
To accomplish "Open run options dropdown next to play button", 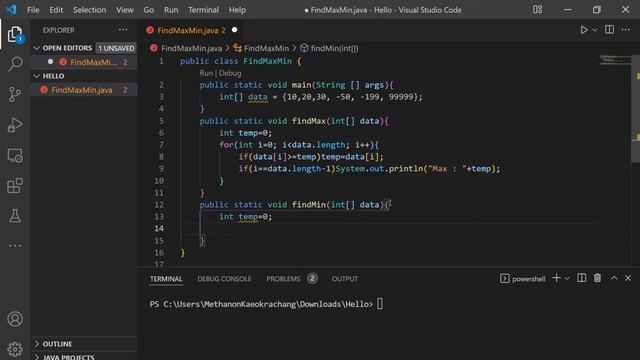I will click(595, 30).
